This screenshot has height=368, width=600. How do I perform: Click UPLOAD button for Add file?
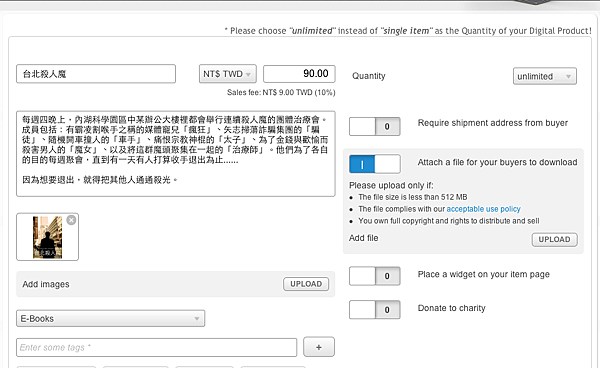click(554, 239)
